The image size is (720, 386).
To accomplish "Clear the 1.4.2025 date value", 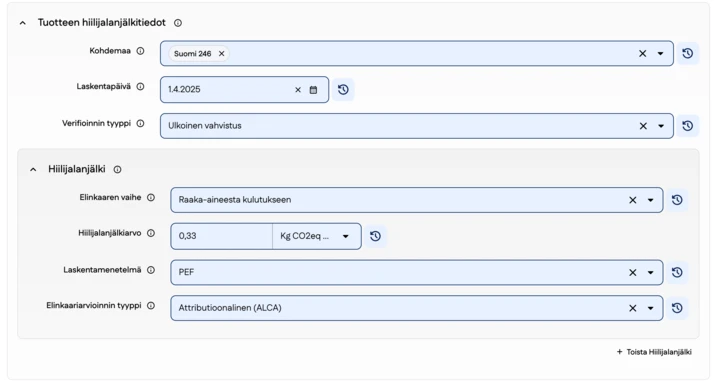I will pyautogui.click(x=298, y=90).
